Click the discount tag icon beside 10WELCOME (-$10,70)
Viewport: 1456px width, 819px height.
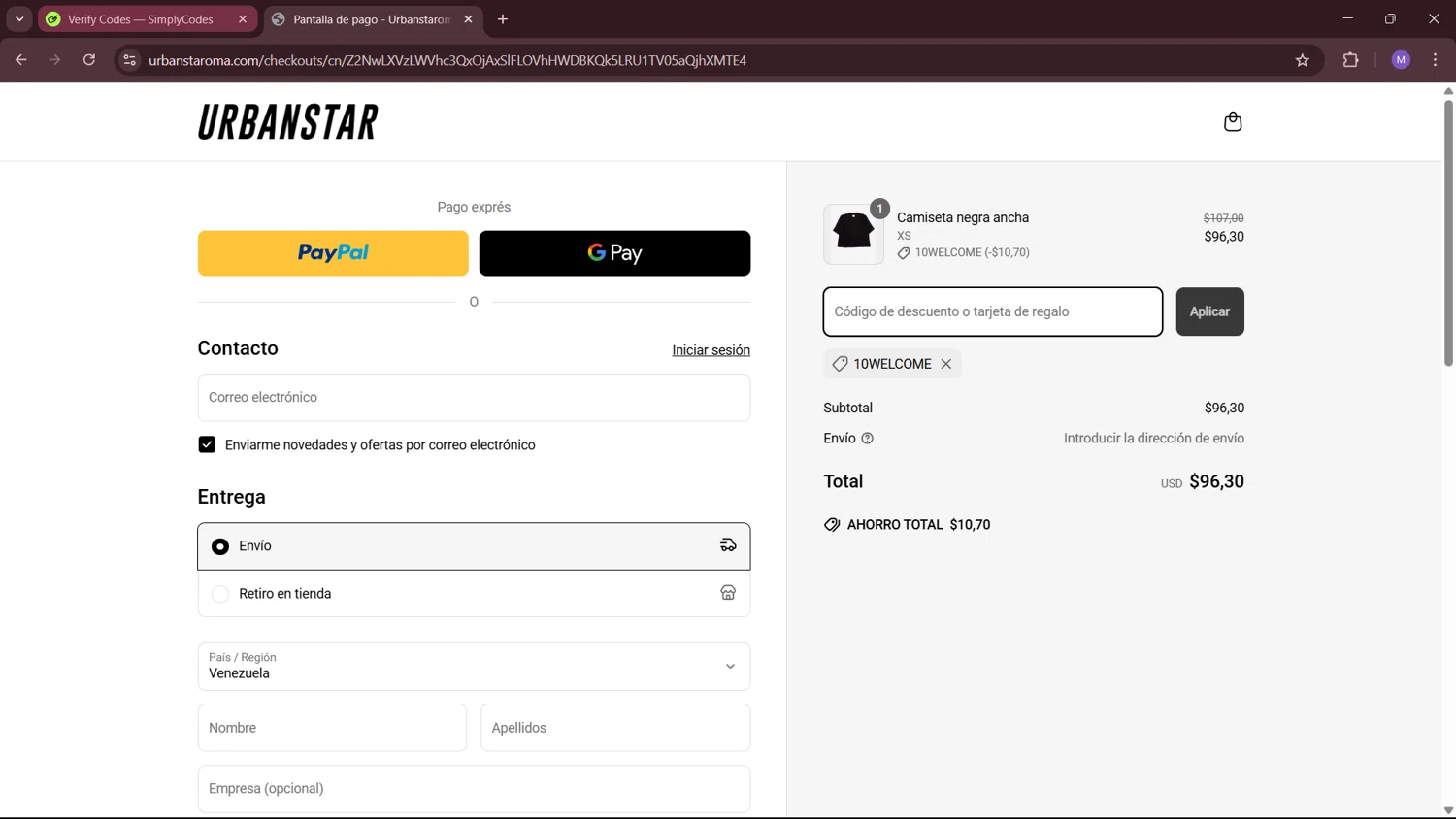[904, 253]
